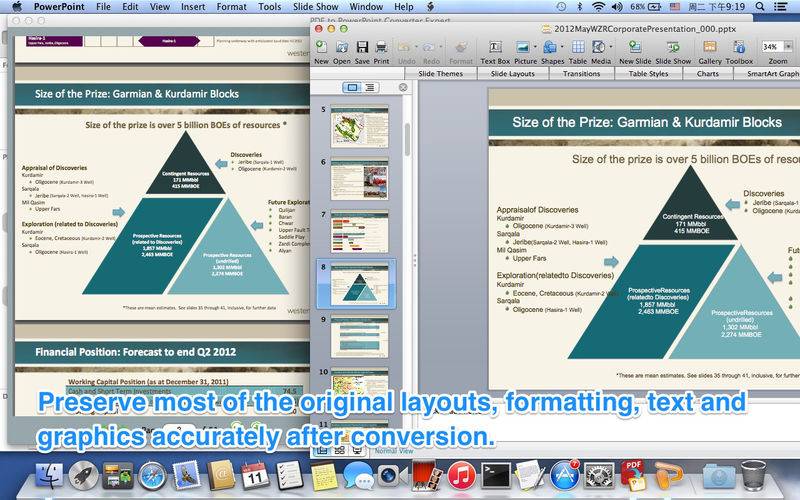Image resolution: width=800 pixels, height=500 pixels.
Task: Open Finder from the Dock
Action: coord(49,477)
